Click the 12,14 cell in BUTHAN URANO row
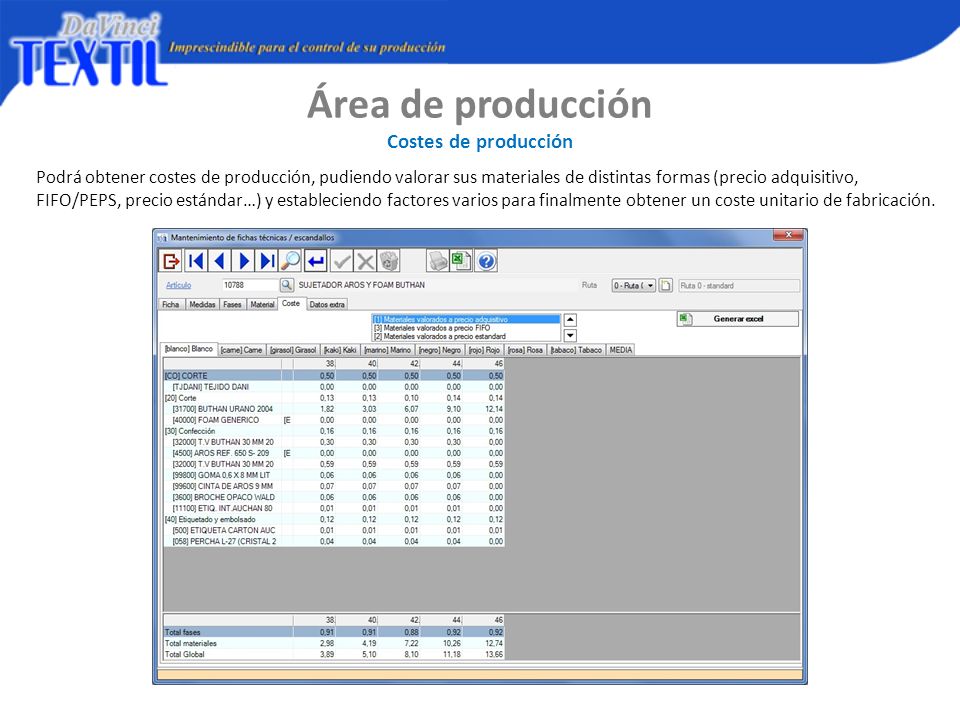Viewport: 960px width, 720px height. (x=484, y=409)
